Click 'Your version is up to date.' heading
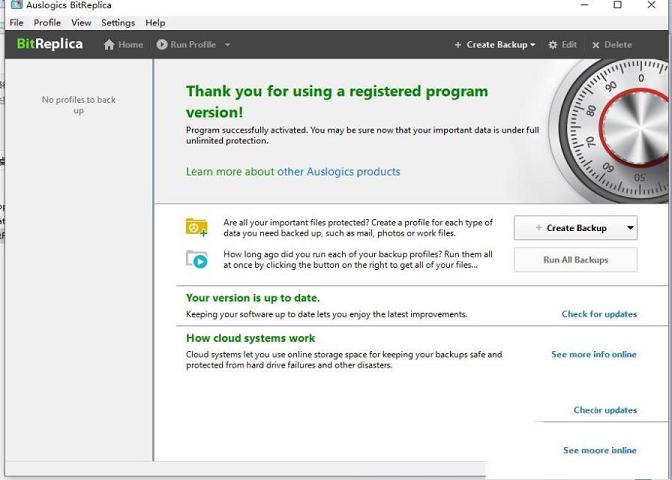The image size is (672, 480). [x=253, y=298]
